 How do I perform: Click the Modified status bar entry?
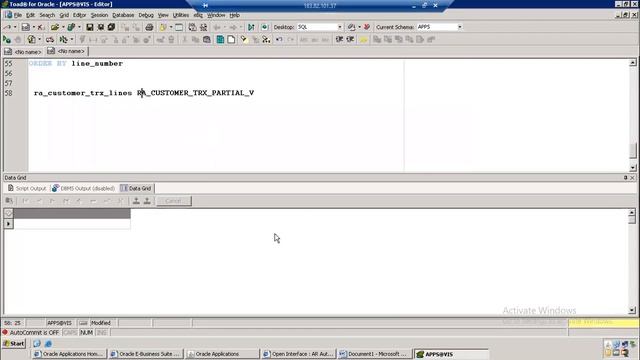(x=101, y=323)
